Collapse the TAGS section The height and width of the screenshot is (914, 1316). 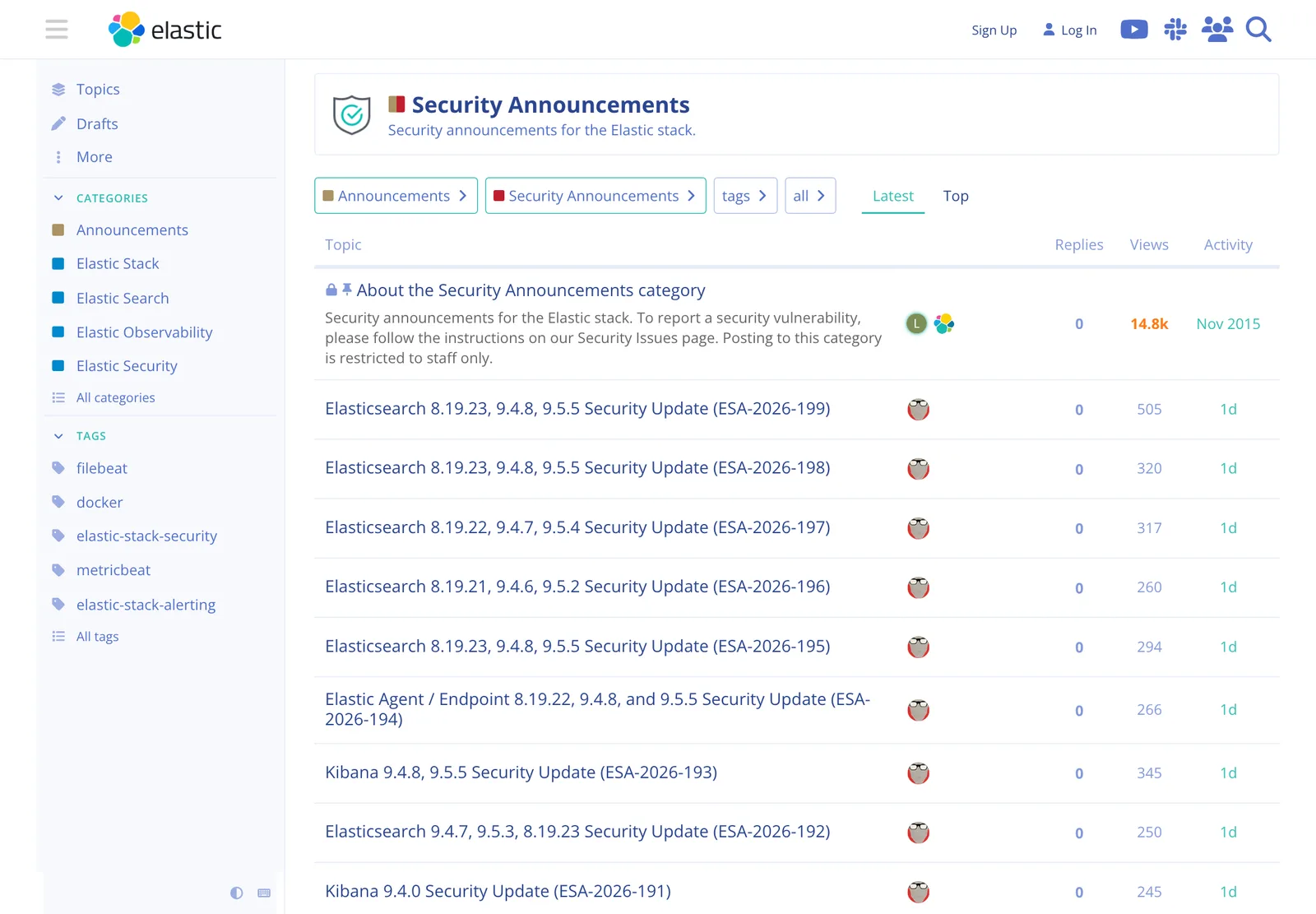point(79,436)
